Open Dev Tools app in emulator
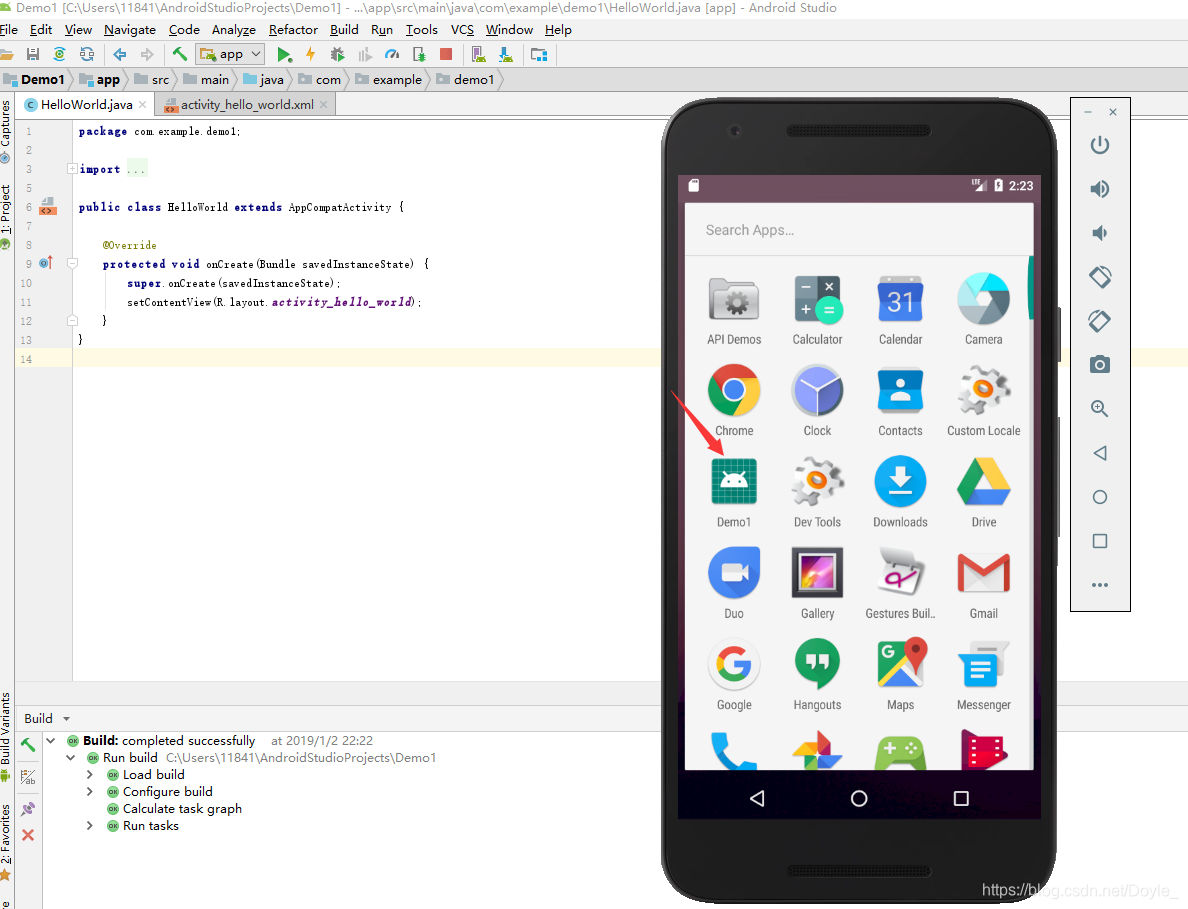 click(x=818, y=492)
